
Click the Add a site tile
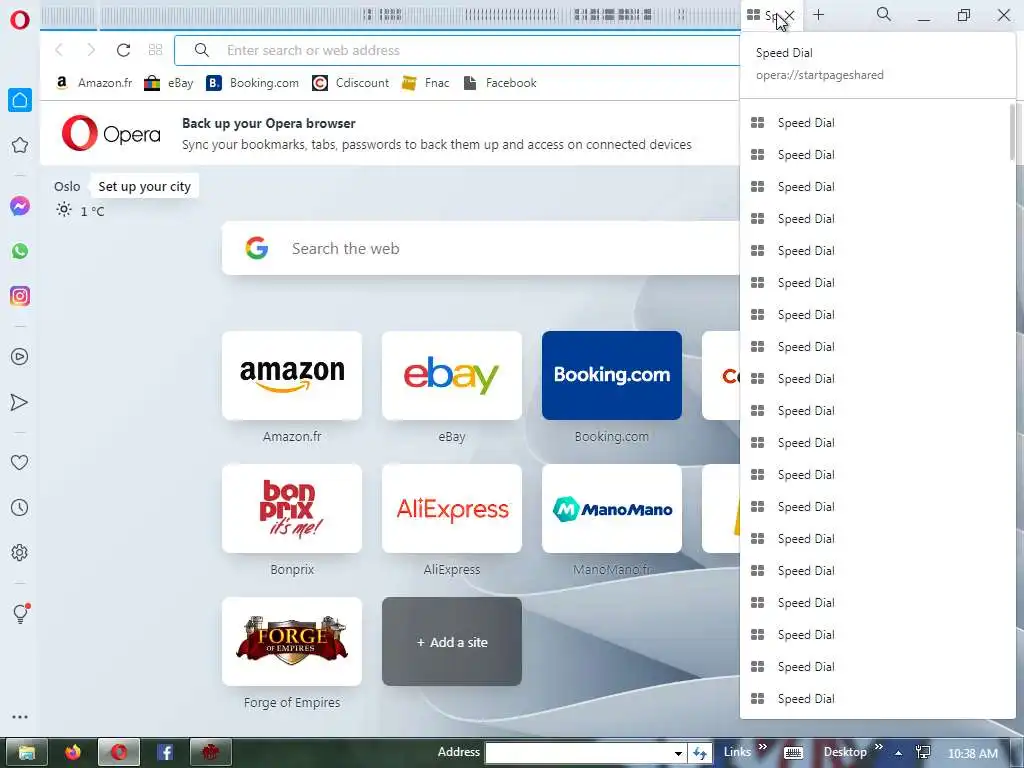click(x=452, y=641)
